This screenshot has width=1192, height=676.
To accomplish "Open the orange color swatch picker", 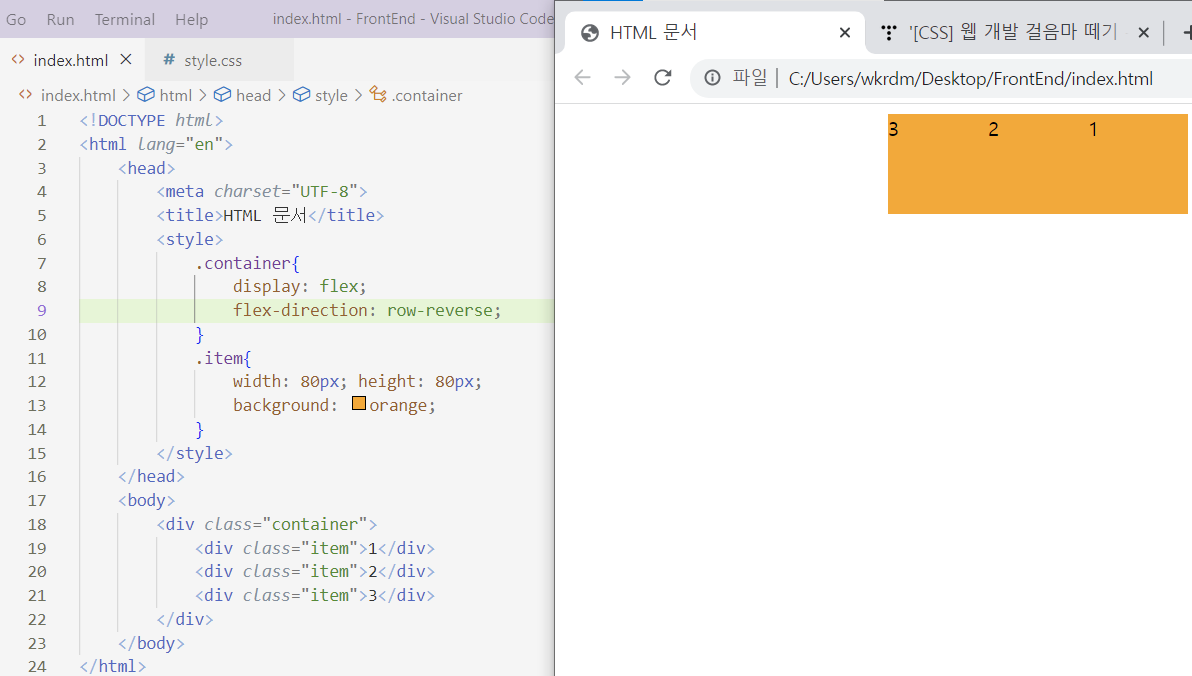I will pyautogui.click(x=359, y=403).
